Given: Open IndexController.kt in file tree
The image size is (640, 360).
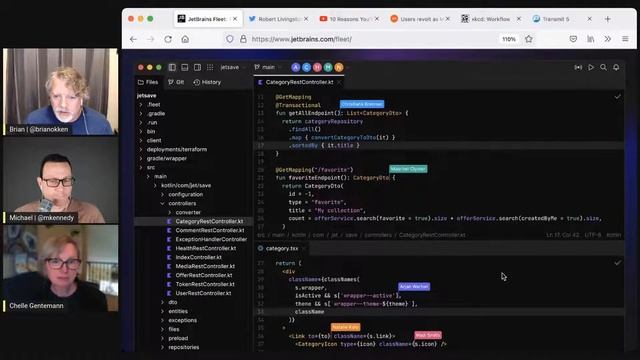Looking at the screenshot, I should 198,257.
